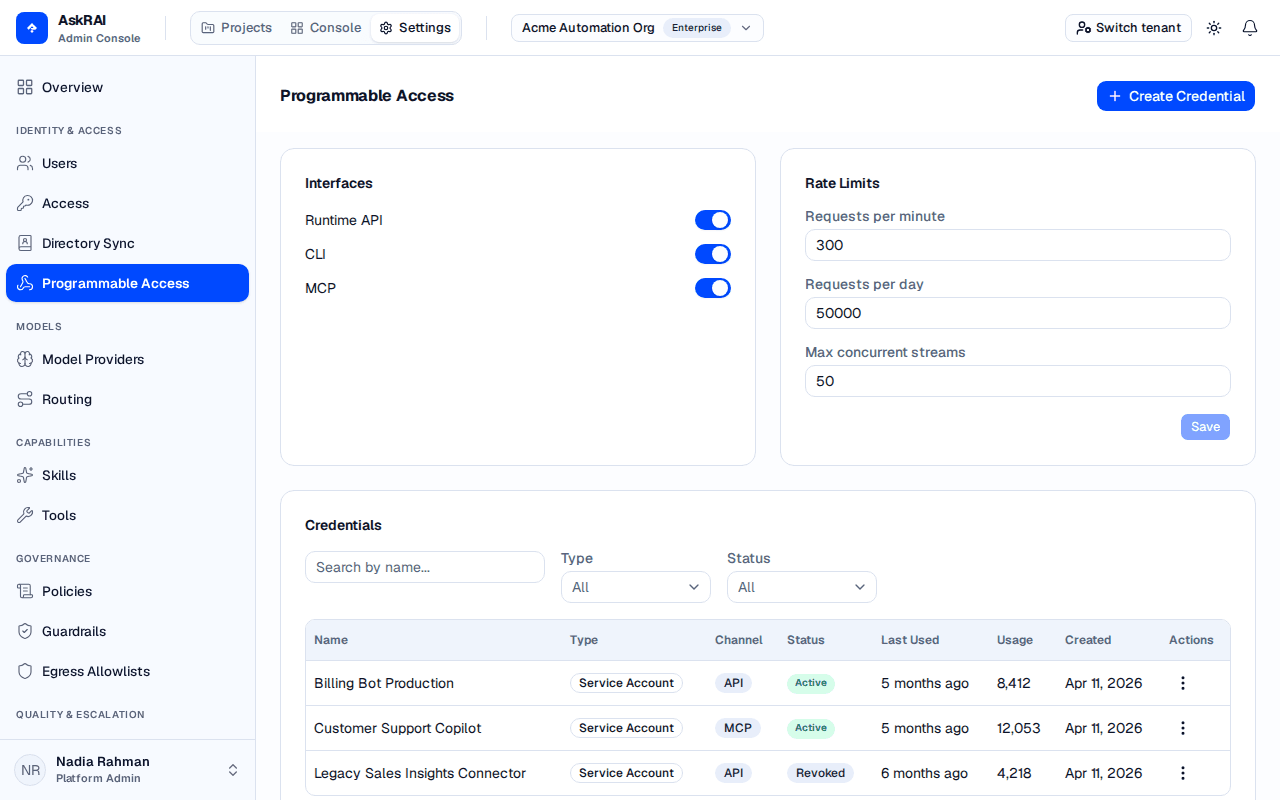Click the Skills sparkle icon
The height and width of the screenshot is (800, 1280).
[25, 475]
